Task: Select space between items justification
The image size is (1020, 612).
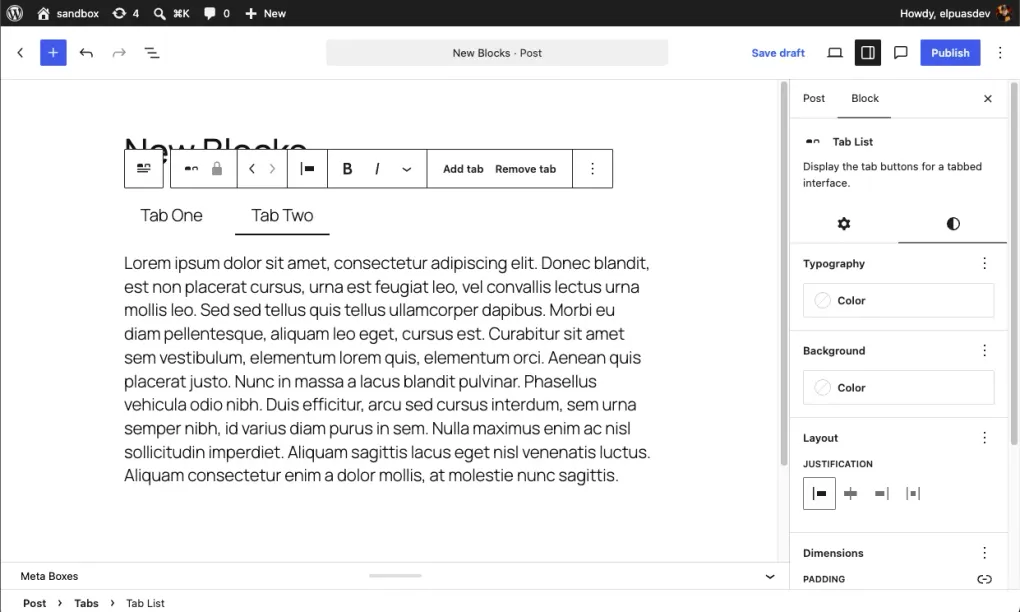Action: click(x=913, y=494)
